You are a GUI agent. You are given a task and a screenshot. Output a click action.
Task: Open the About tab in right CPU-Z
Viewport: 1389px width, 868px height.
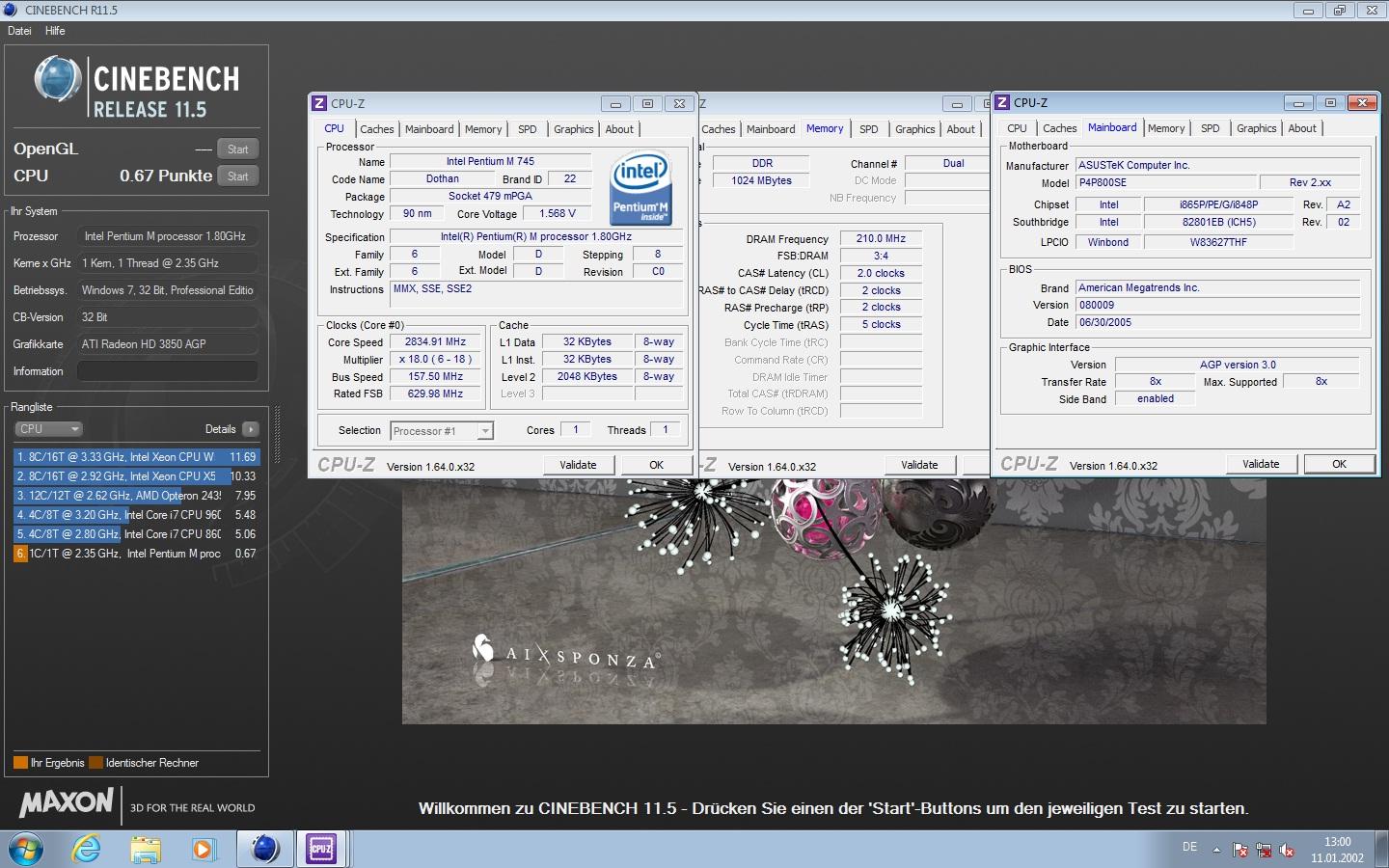(1302, 128)
